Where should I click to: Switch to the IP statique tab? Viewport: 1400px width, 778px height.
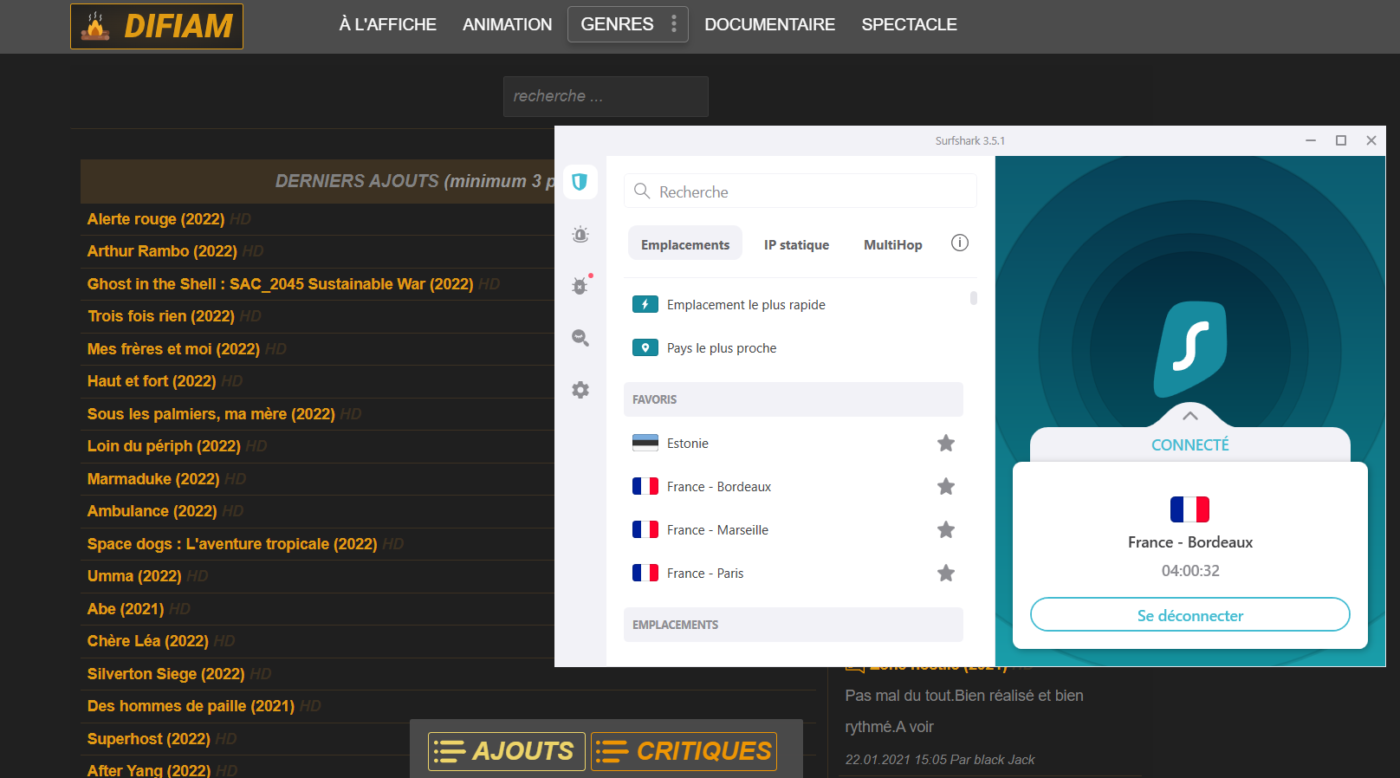797,244
